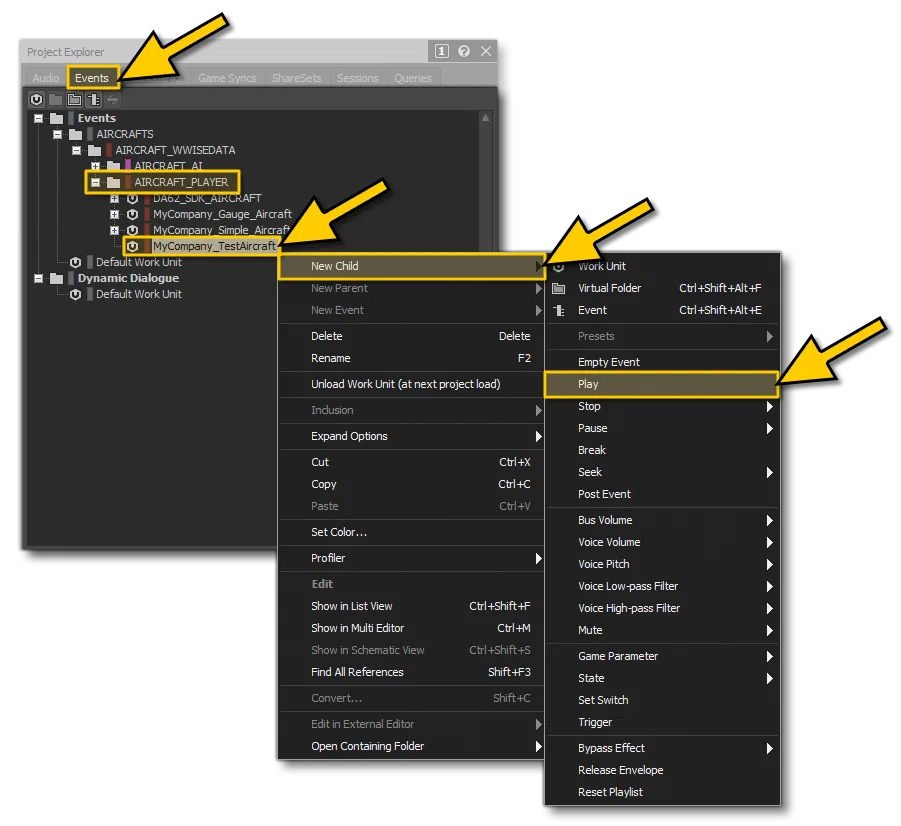901x826 pixels.
Task: Click the outlined-folder toolbar icon
Action: [74, 99]
